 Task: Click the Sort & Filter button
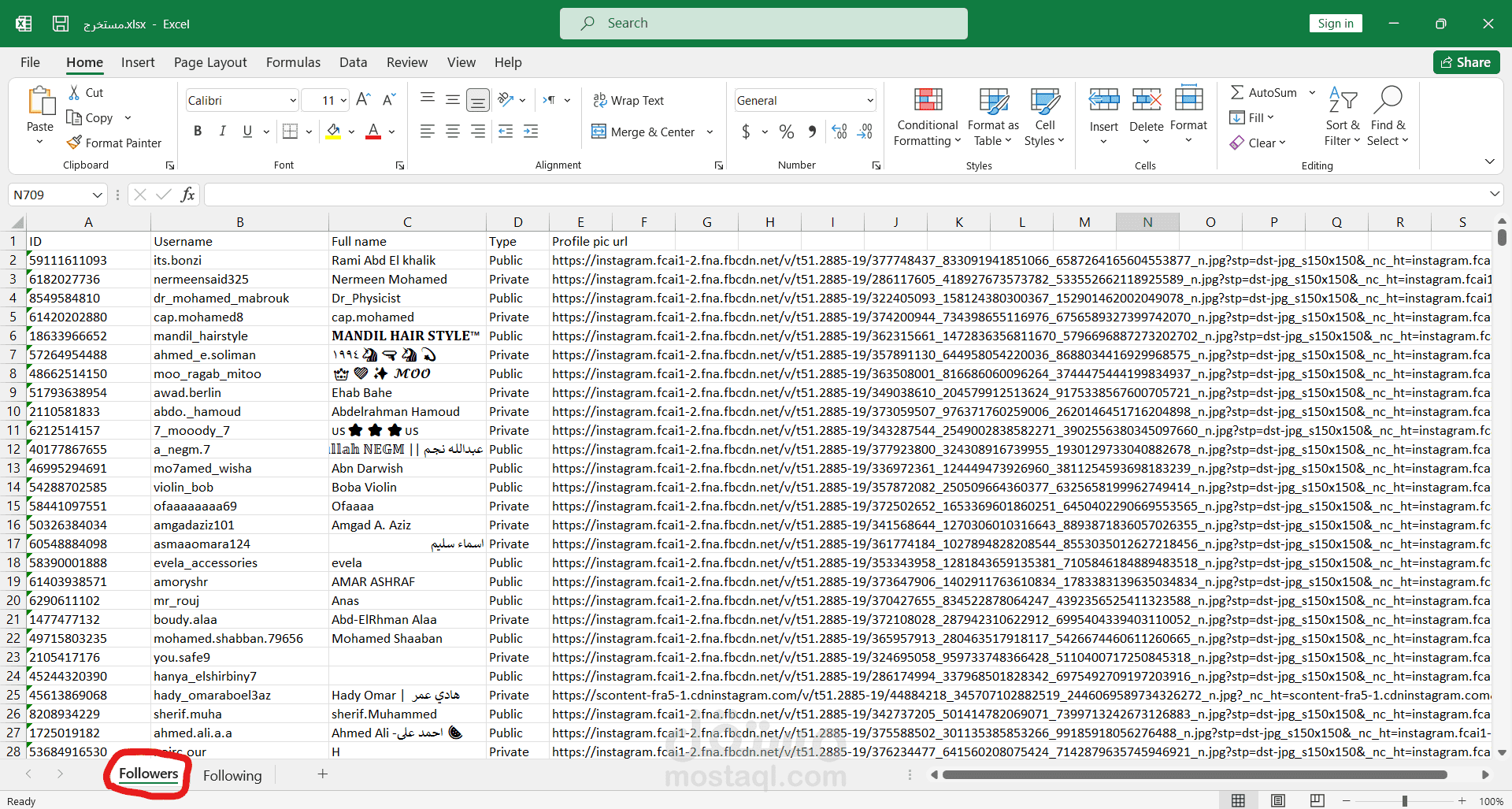click(1343, 116)
